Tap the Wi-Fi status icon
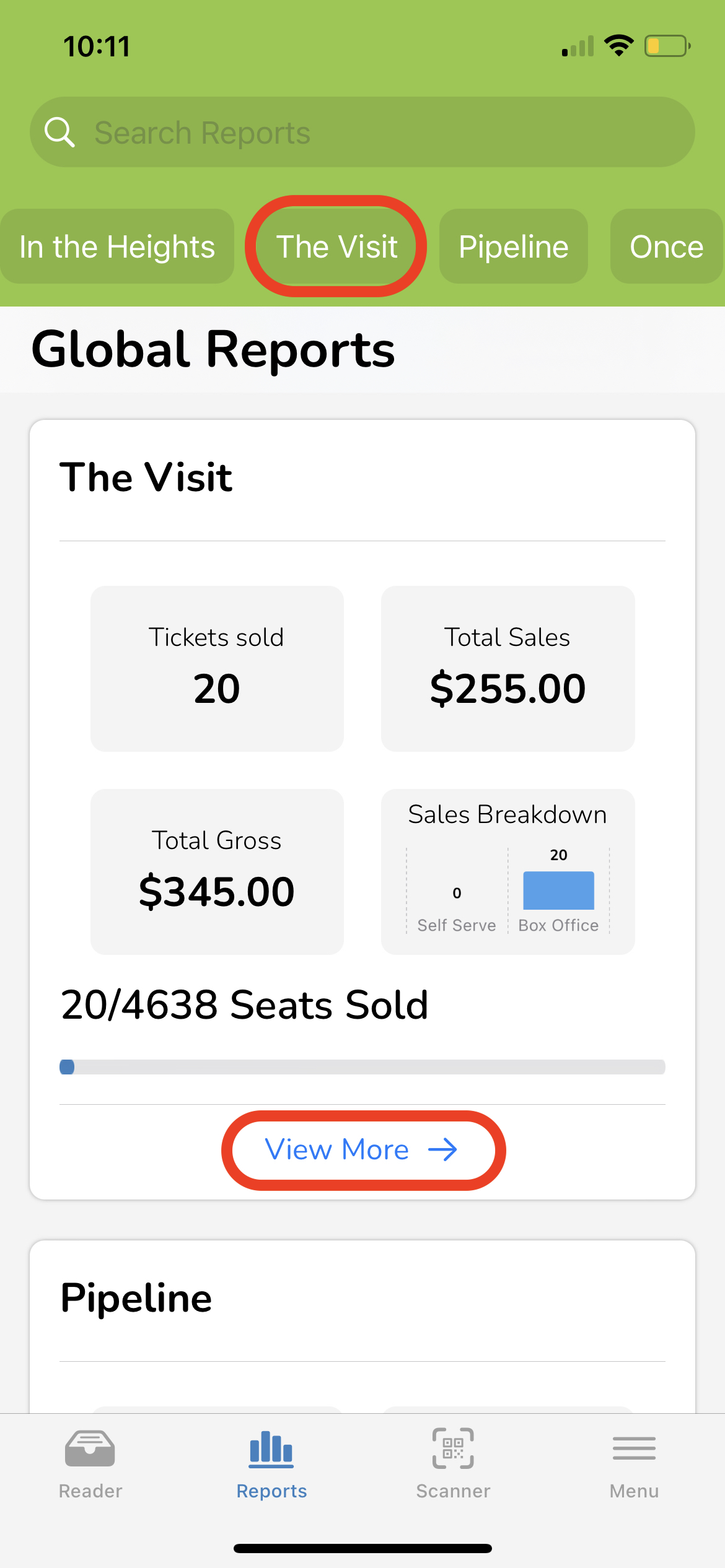Screen dimensions: 725x1568 618,46
